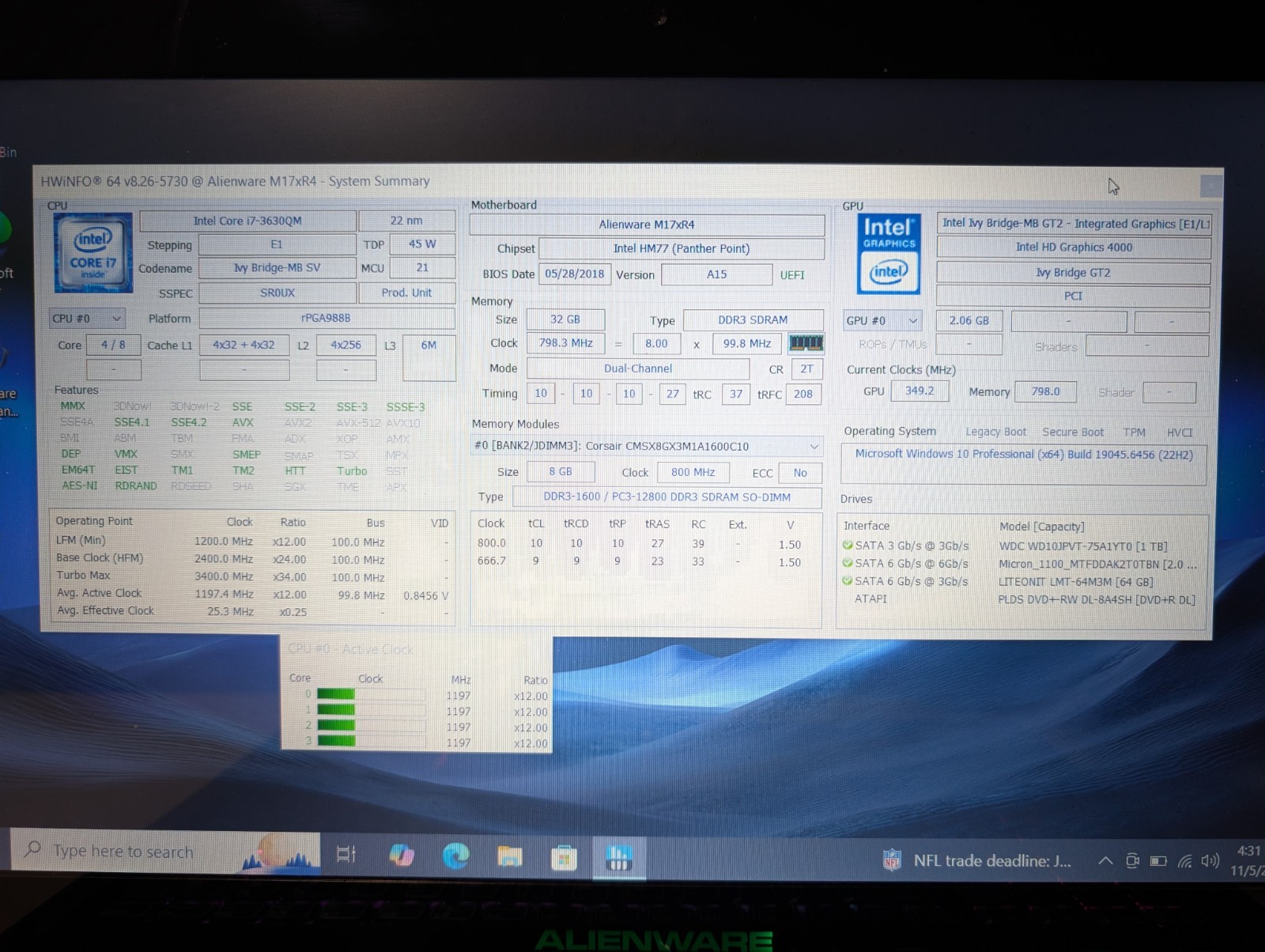The height and width of the screenshot is (952, 1265).
Task: Open Copilot from the taskbar
Action: 402,856
